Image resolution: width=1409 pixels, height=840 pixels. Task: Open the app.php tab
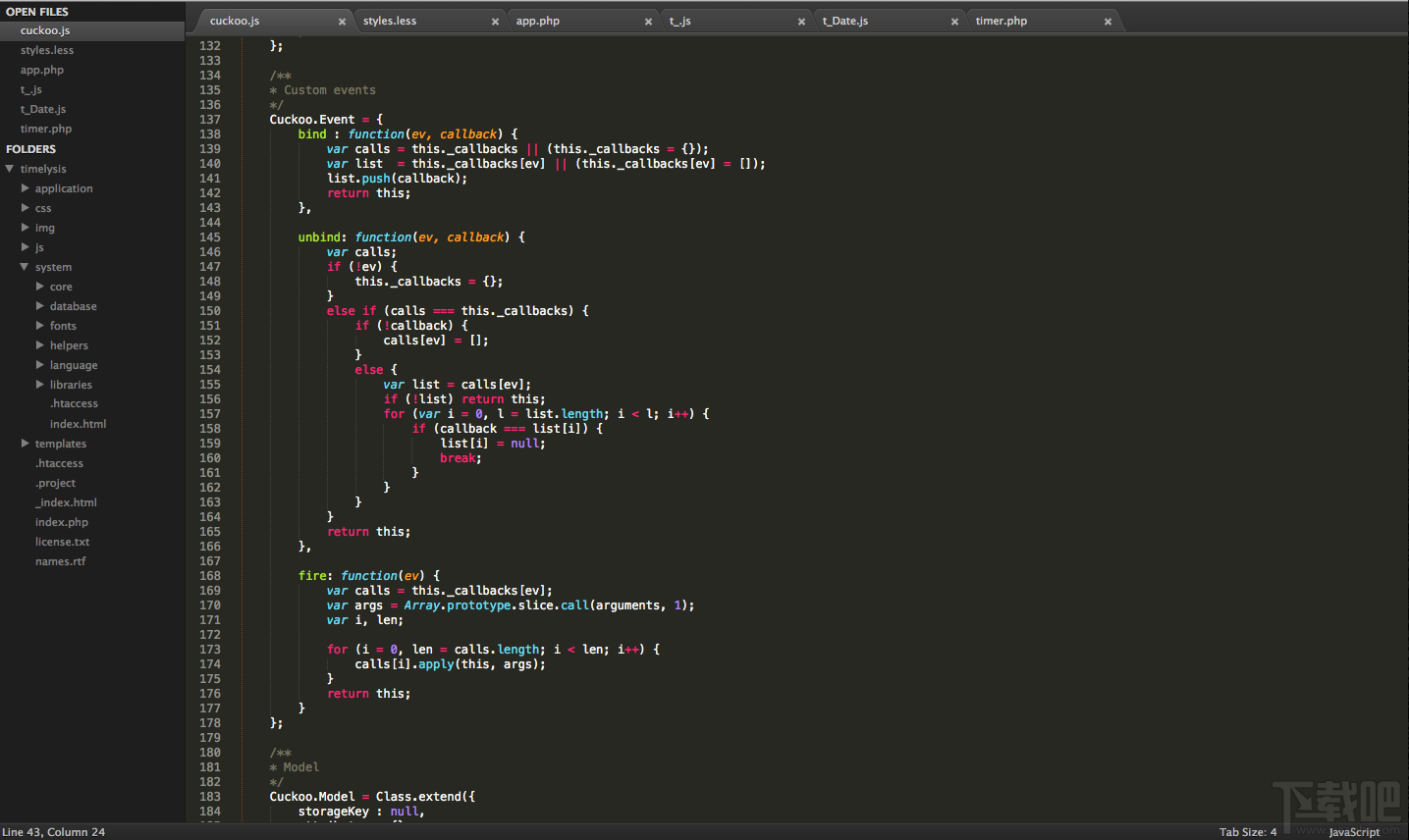coord(538,20)
